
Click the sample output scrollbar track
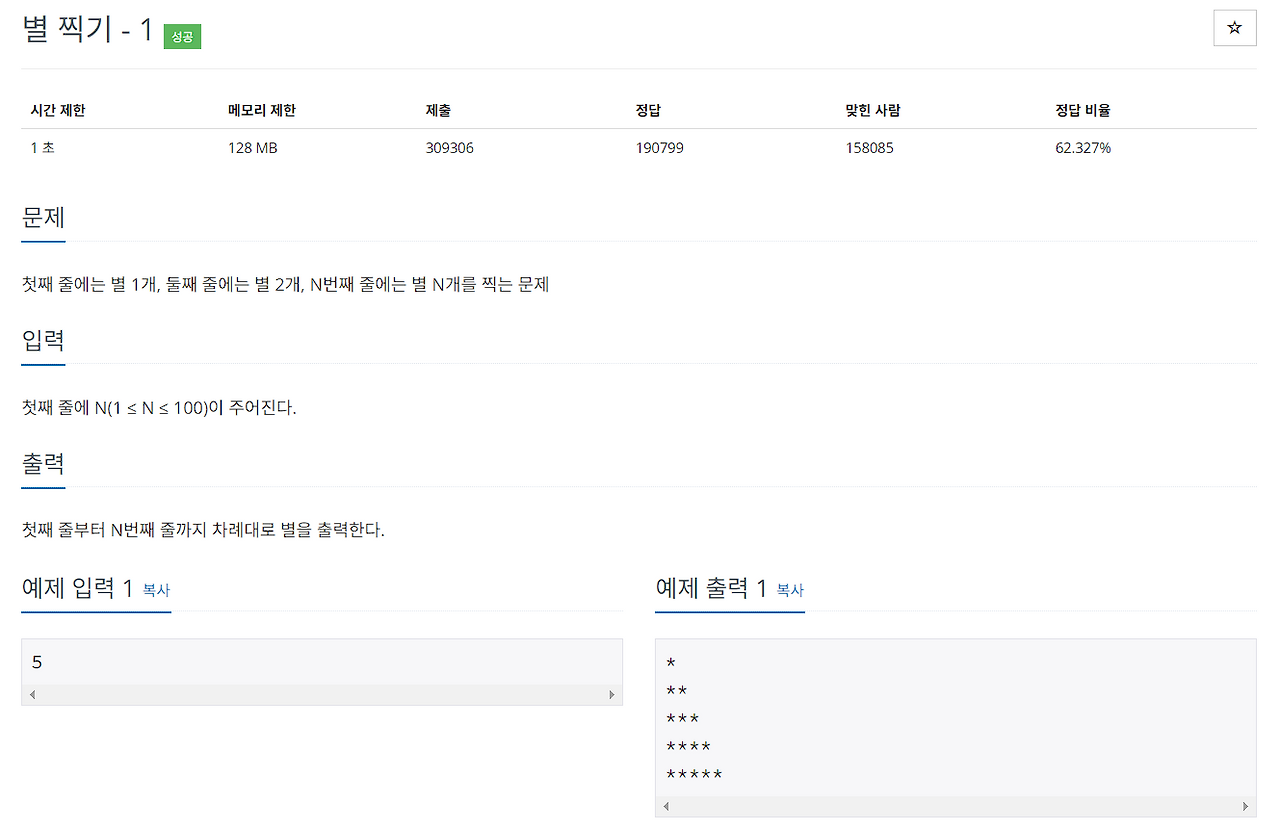956,806
